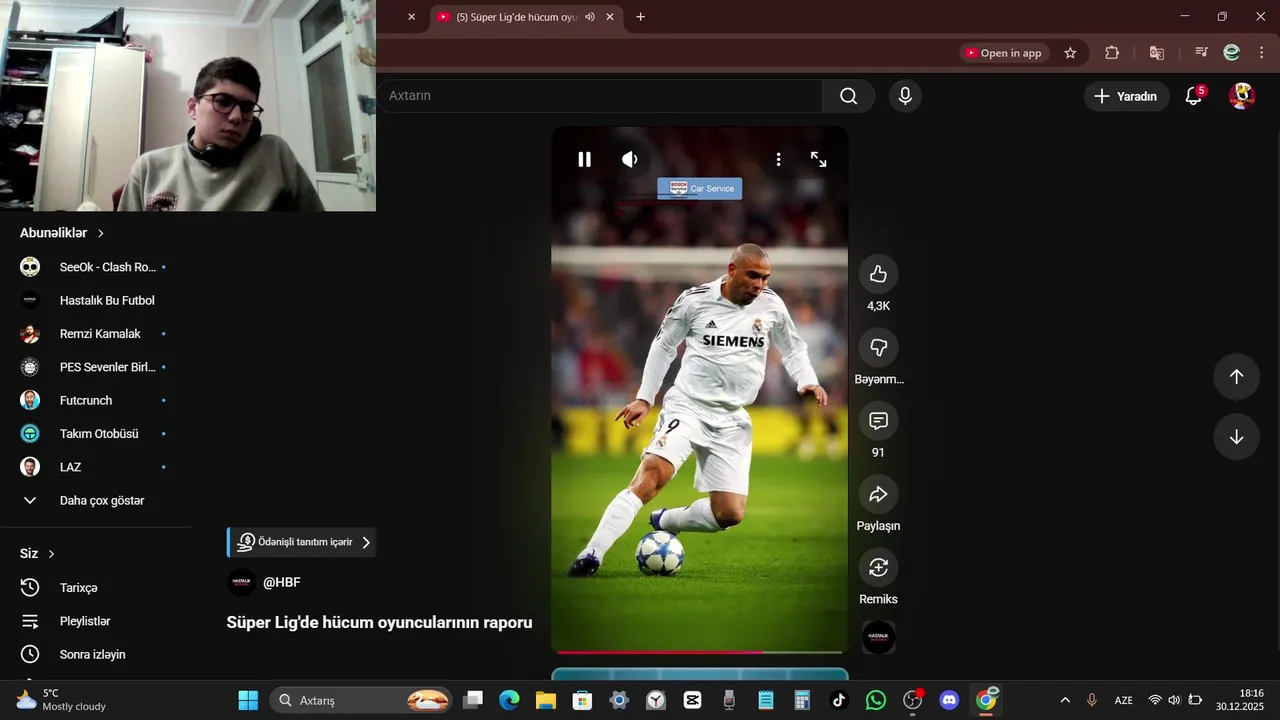Viewport: 1280px width, 720px height.
Task: Pause the Shorts video
Action: pos(585,159)
